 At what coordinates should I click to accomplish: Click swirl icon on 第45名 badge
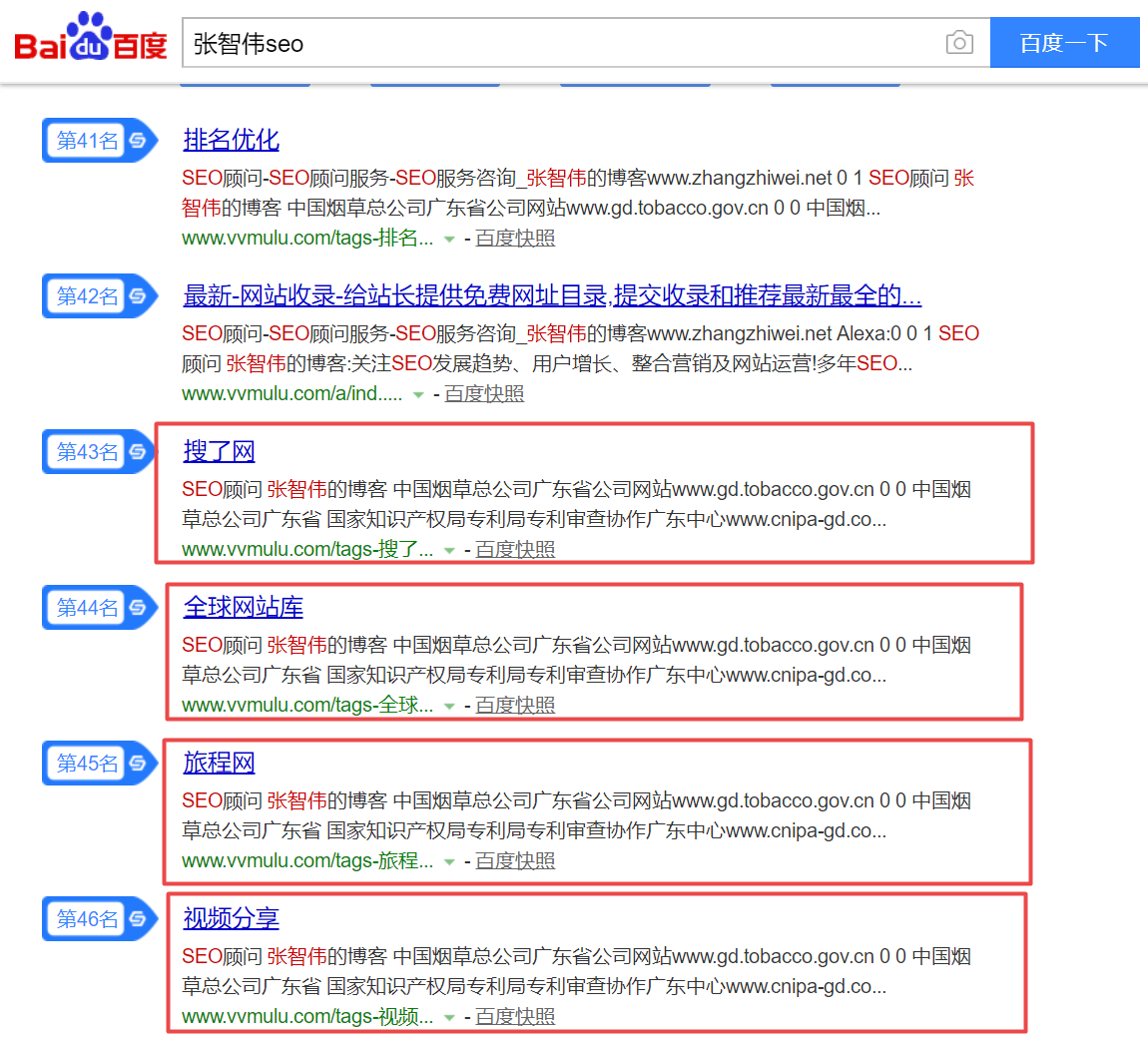click(138, 763)
